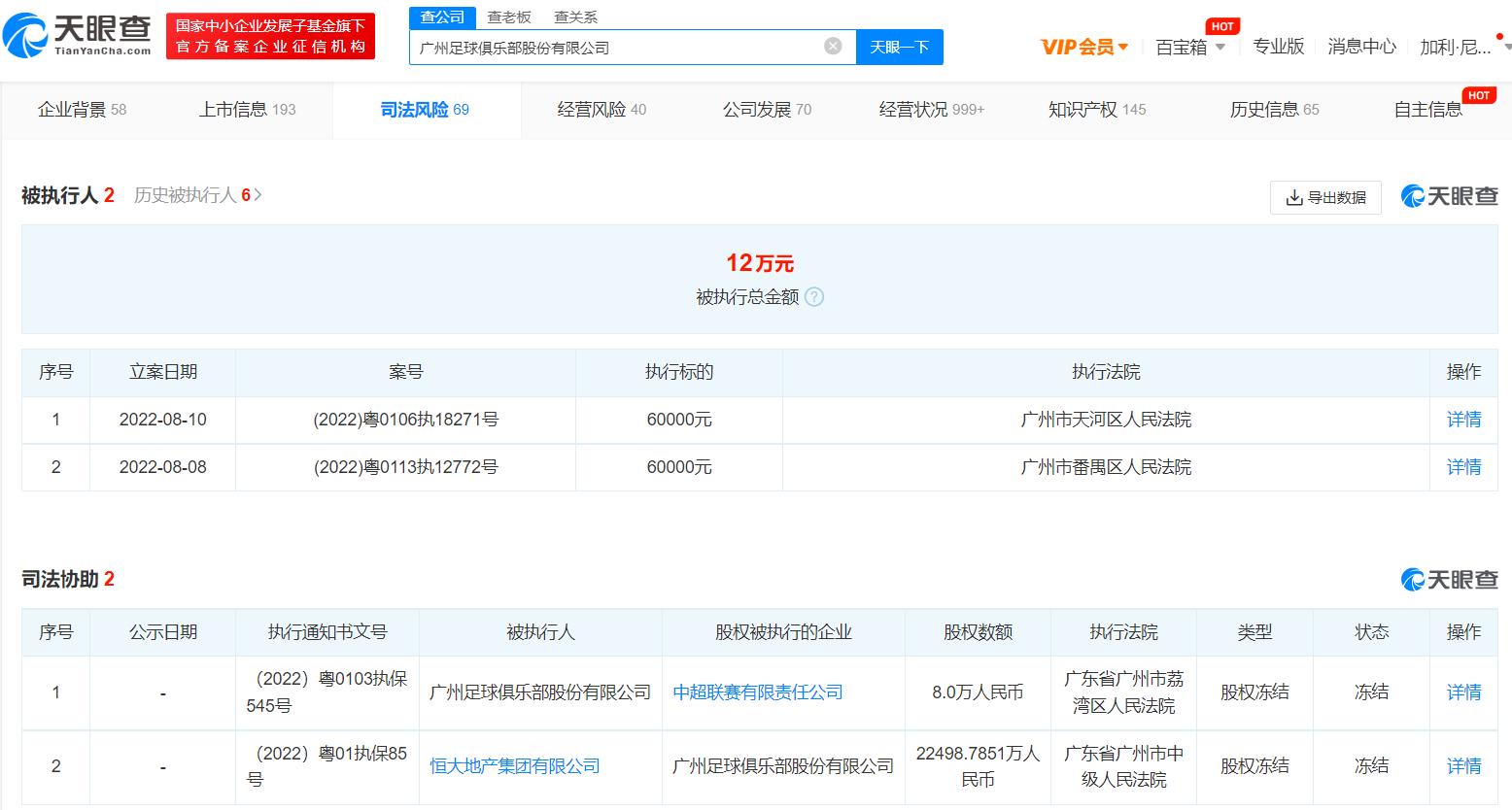
Task: Open the 知识产权 tab
Action: coord(1097,110)
